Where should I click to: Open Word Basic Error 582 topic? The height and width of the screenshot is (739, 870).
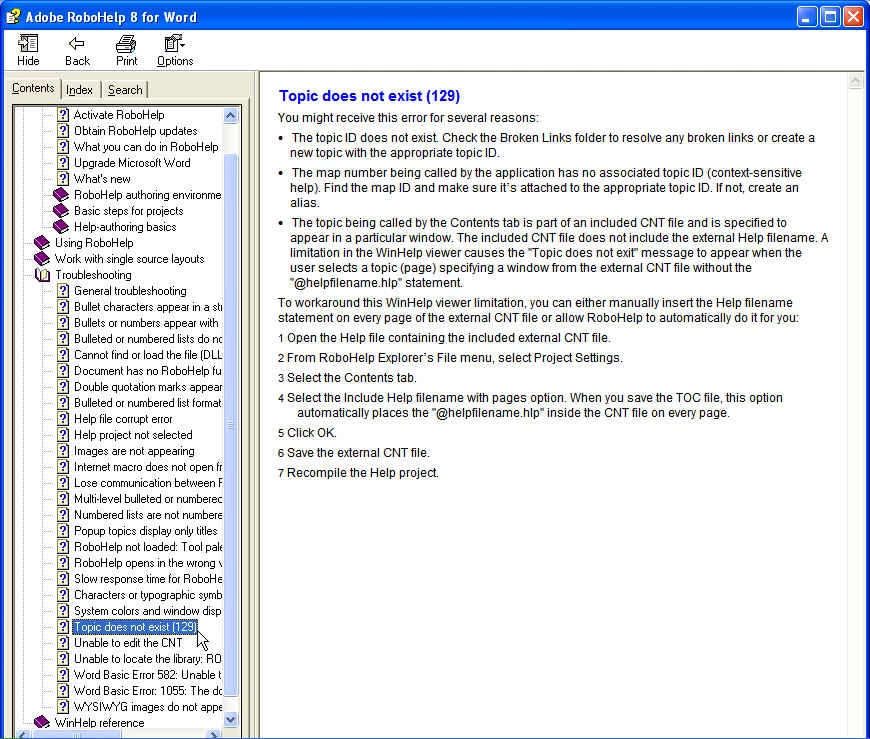(148, 675)
